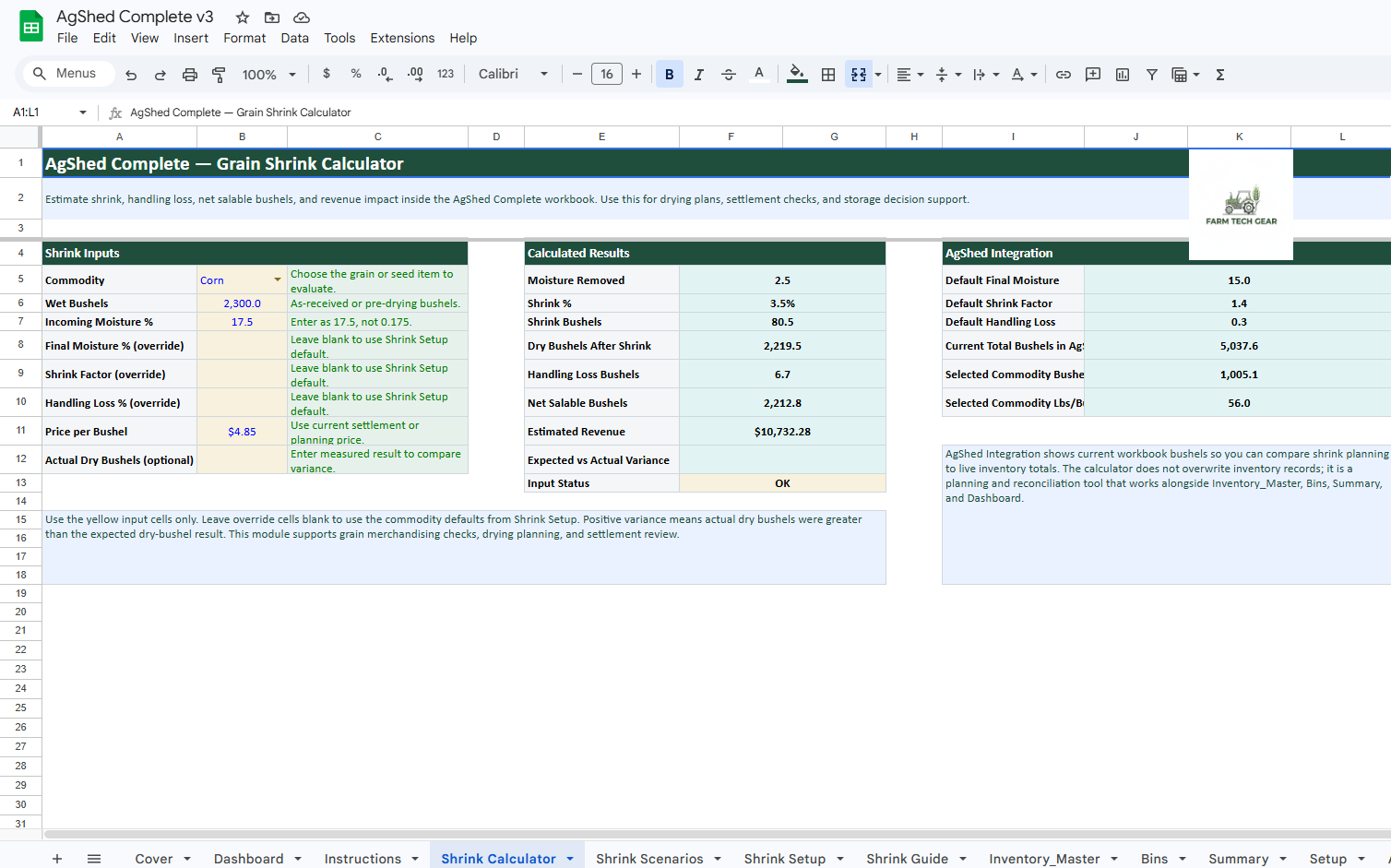Open the functions sigma menu
This screenshot has width=1391, height=868.
[x=1219, y=74]
